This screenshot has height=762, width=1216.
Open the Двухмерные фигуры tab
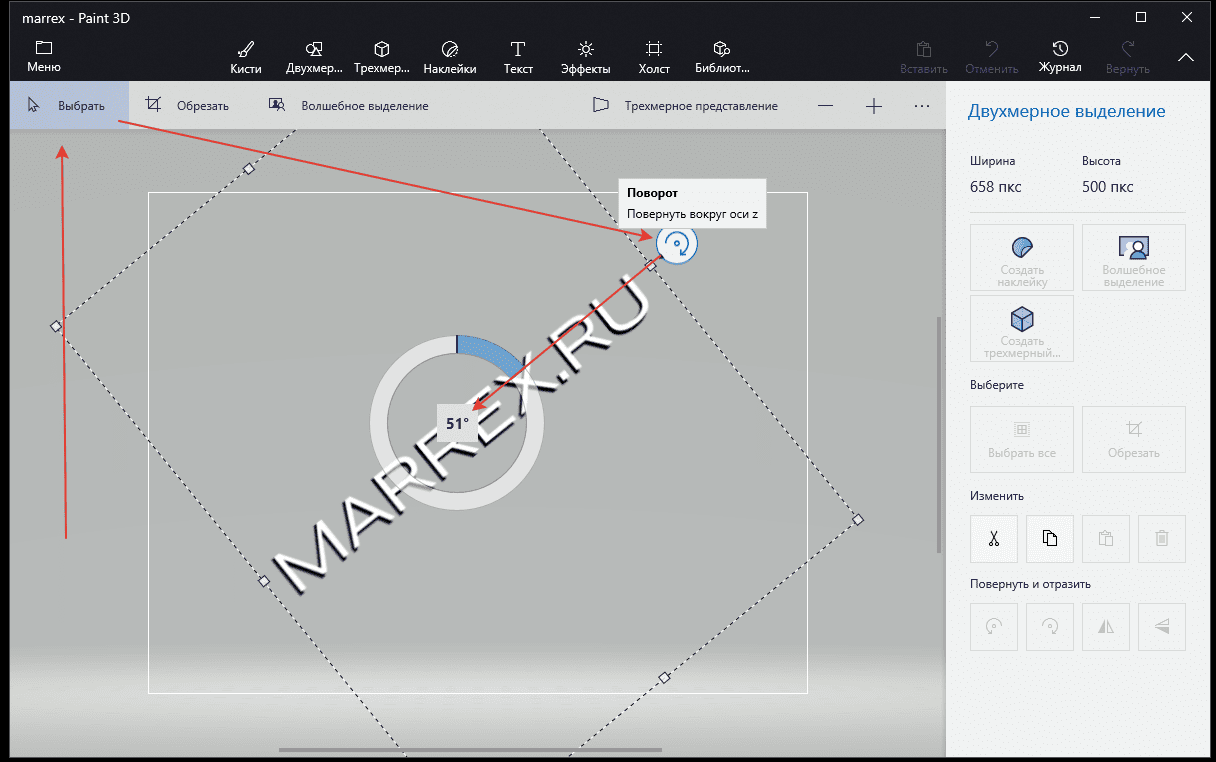click(313, 58)
